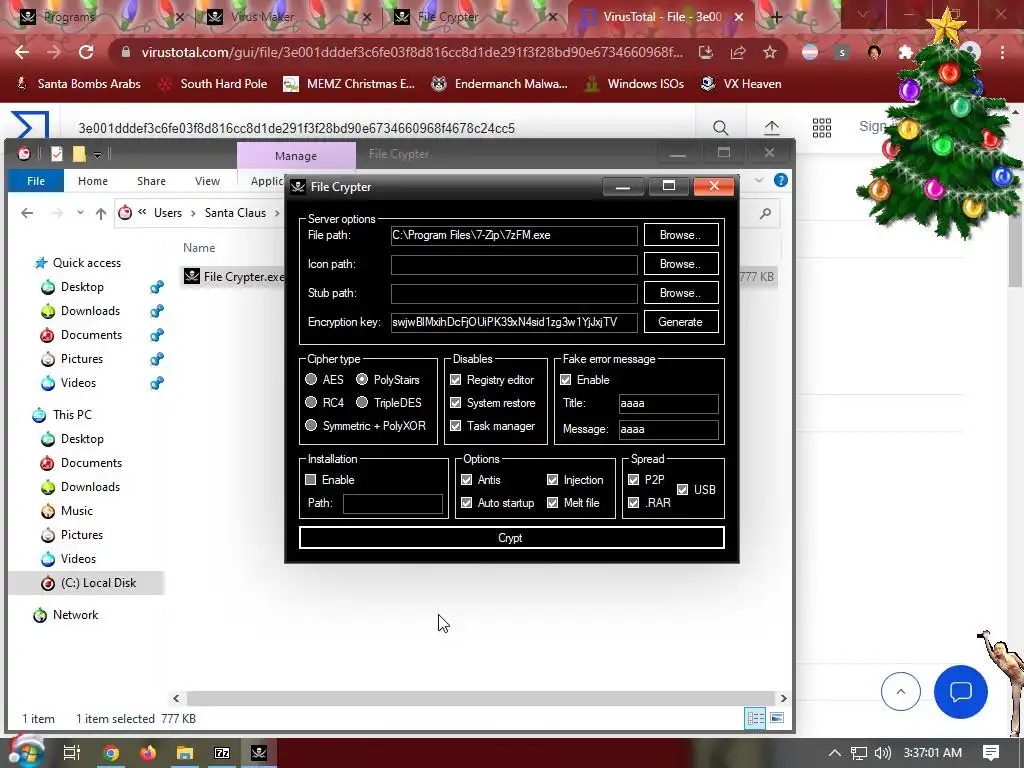Show hidden system tray icons chevron
The height and width of the screenshot is (768, 1024).
coord(835,753)
